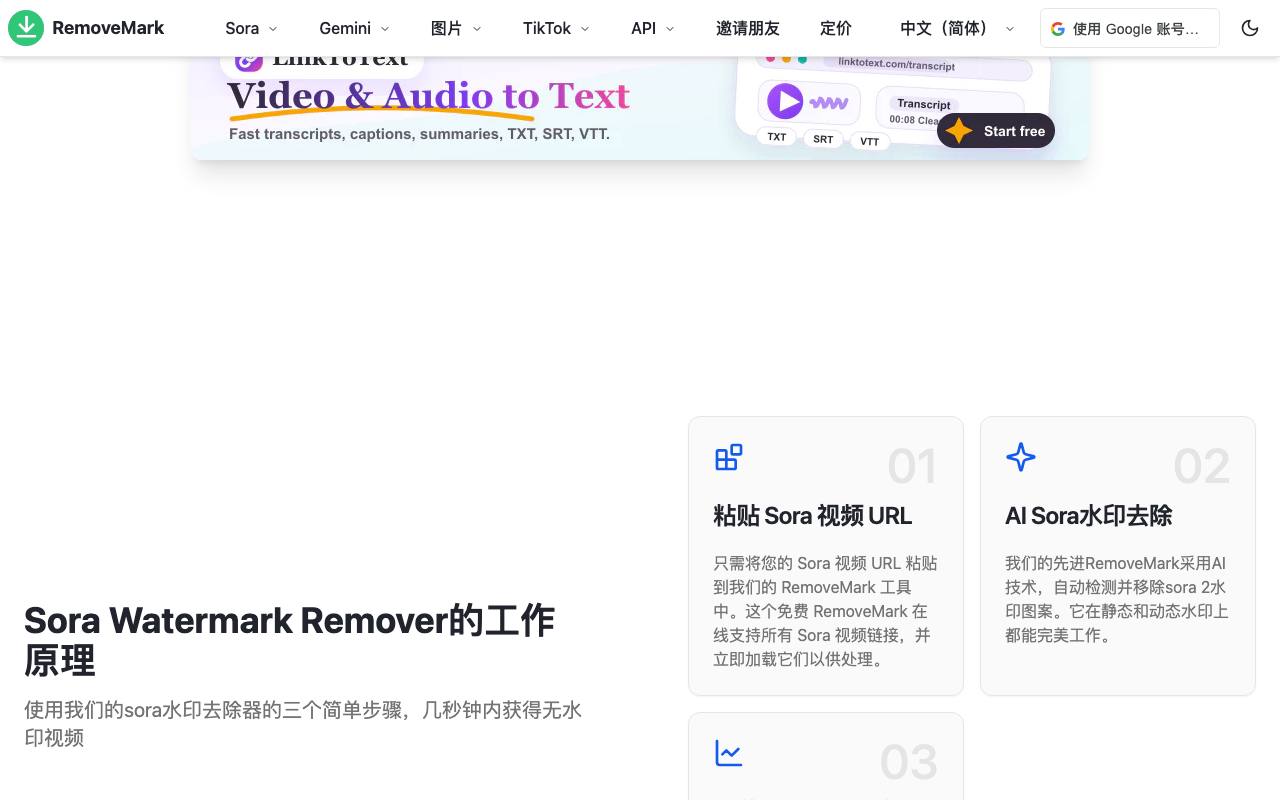The image size is (1280, 800).
Task: Click the 只需将您的 Sora 视频 URL description
Action: pyautogui.click(x=826, y=611)
